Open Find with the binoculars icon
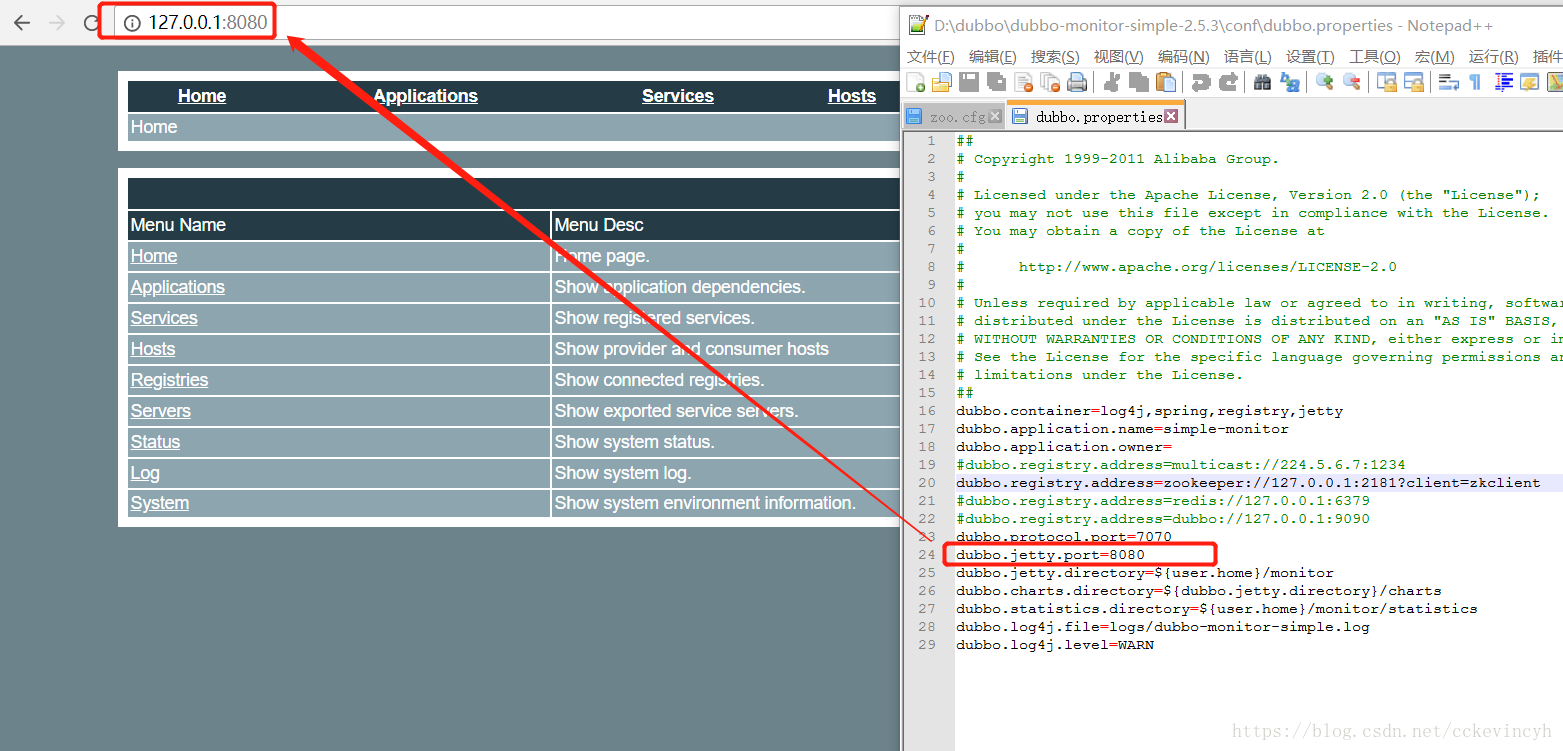Screen dimensions: 1563x751 click(1262, 82)
